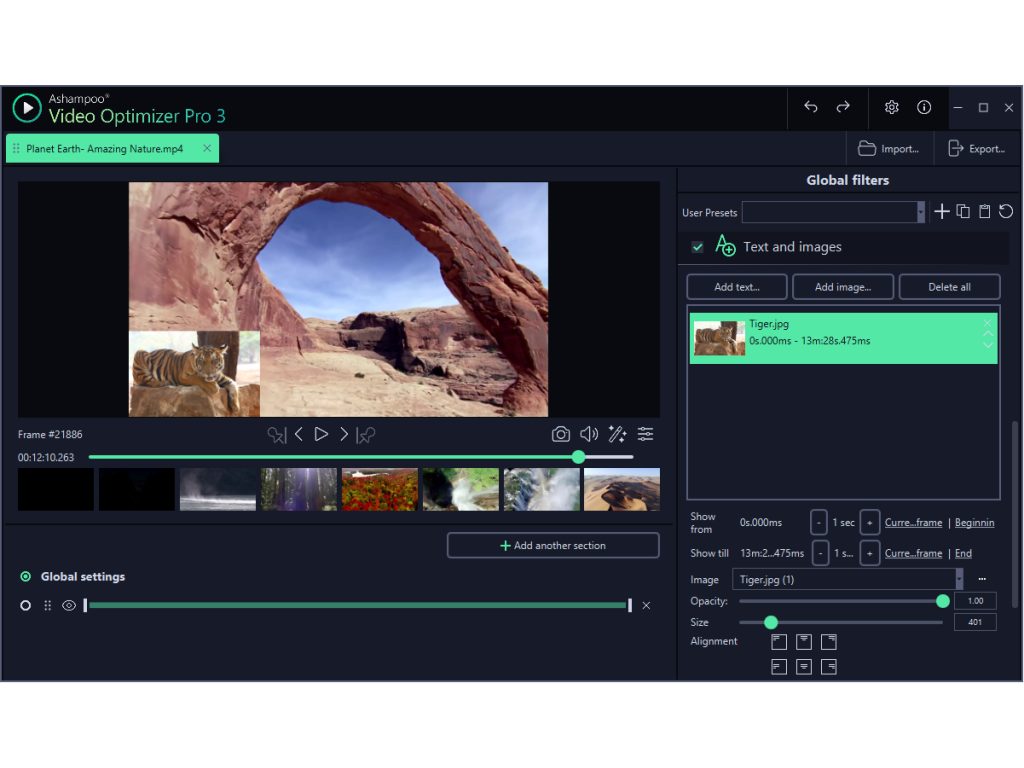The height and width of the screenshot is (768, 1024).
Task: Click the End link for Show till
Action: pyautogui.click(x=963, y=553)
